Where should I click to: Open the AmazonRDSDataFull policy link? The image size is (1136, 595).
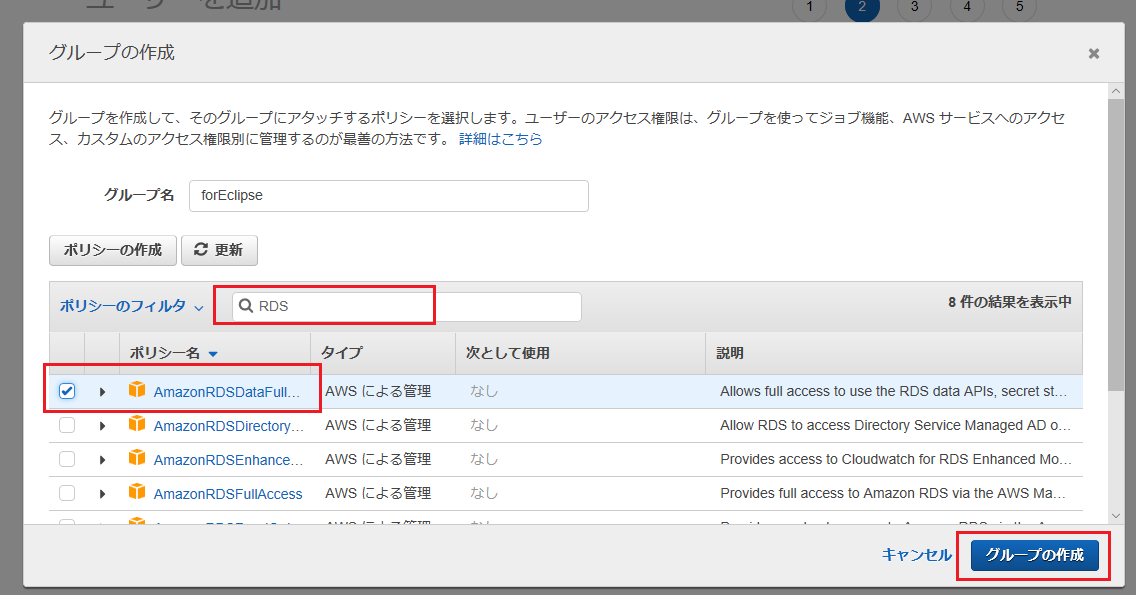coord(227,392)
